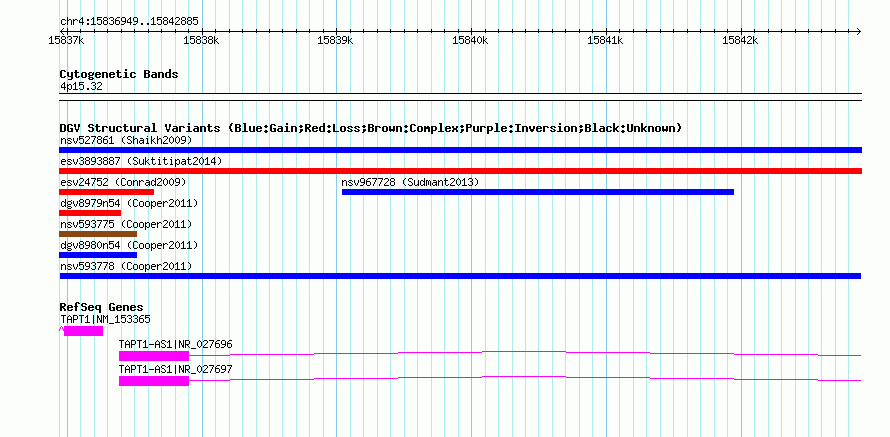Click the NR_027697 intron line
The height and width of the screenshot is (437, 890).
click(525, 378)
